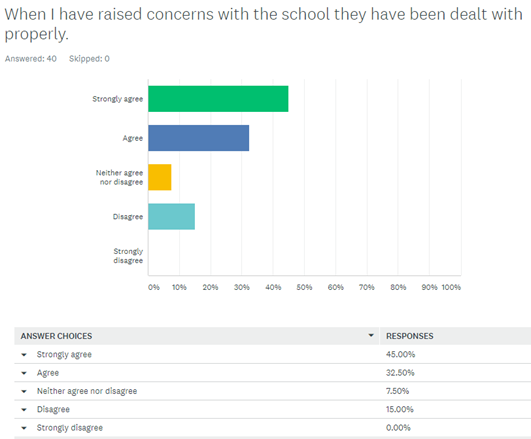
Task: Click the 50% tick on the chart axis
Action: pyautogui.click(x=304, y=287)
